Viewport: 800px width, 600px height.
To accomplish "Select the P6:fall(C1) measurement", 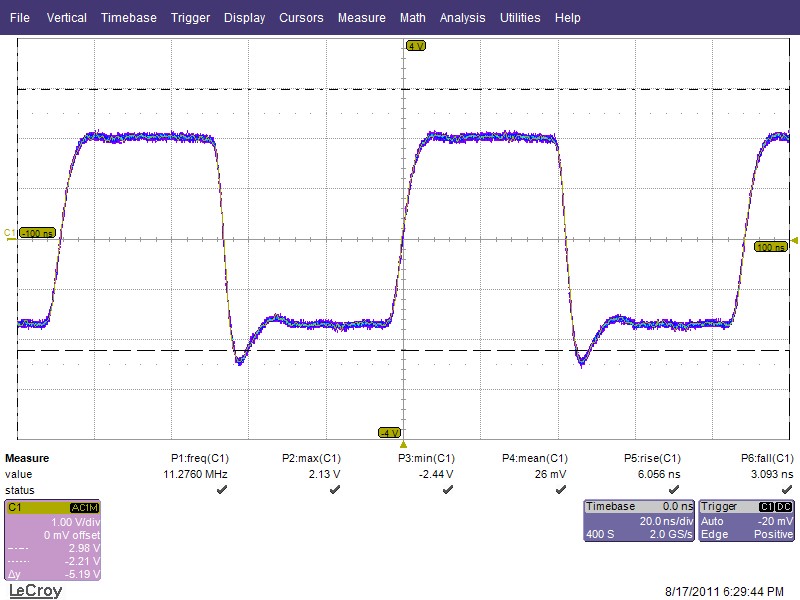I will coord(767,458).
